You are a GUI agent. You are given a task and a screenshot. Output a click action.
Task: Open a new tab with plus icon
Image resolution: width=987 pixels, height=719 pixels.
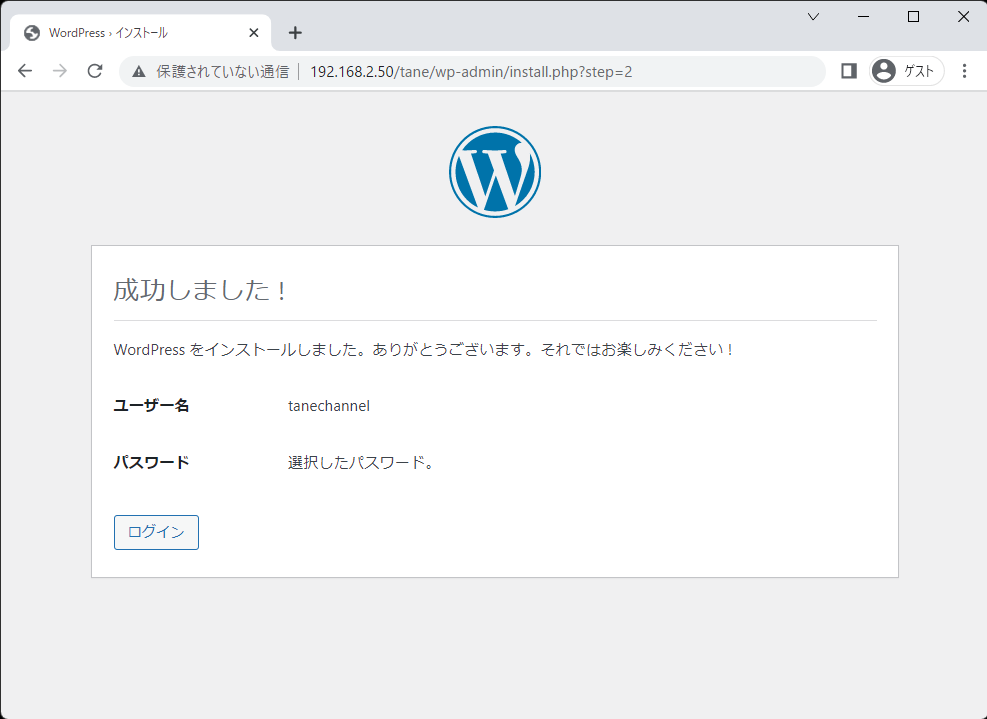[295, 33]
